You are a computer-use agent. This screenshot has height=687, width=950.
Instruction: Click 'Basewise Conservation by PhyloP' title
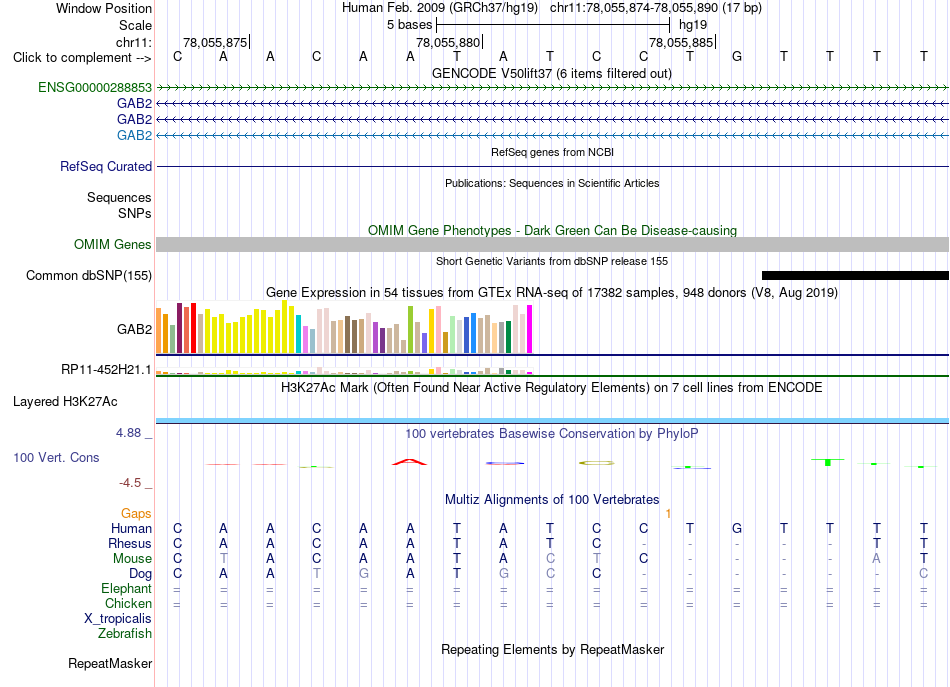click(552, 433)
